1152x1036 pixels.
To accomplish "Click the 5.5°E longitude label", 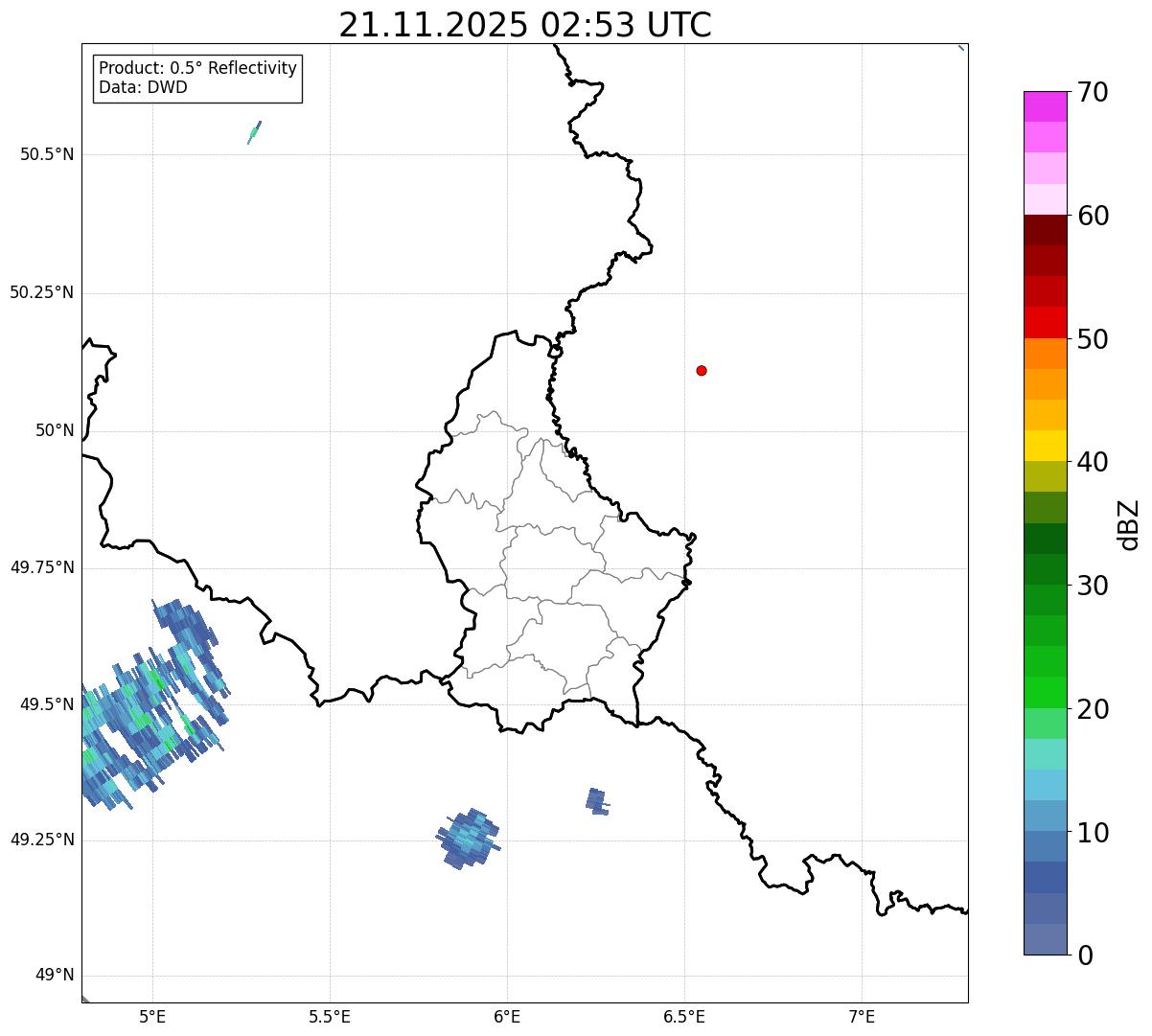I will click(330, 1016).
